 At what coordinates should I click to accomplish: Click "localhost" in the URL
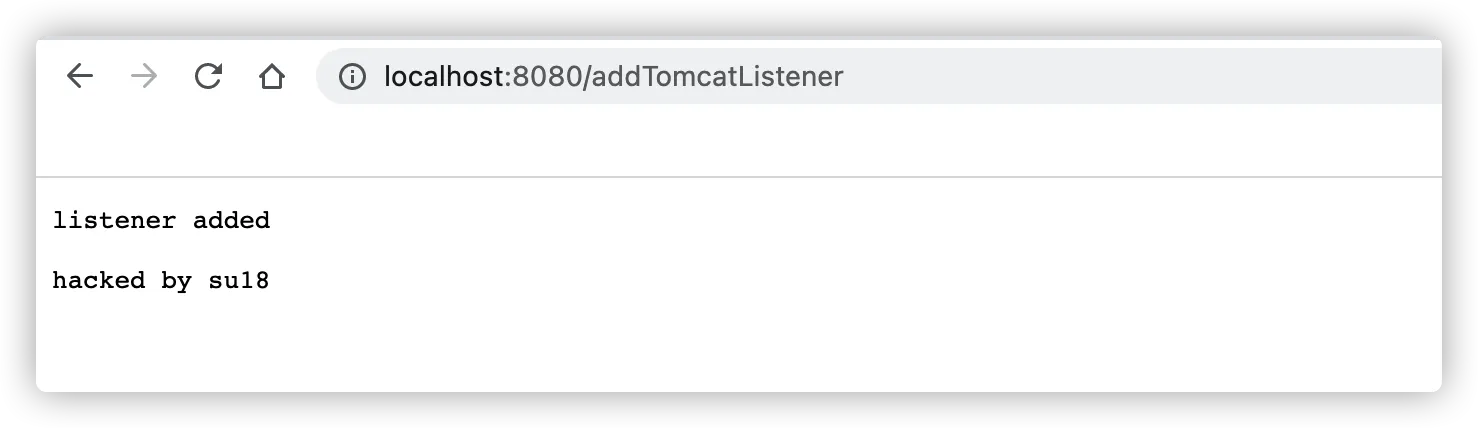(x=443, y=76)
